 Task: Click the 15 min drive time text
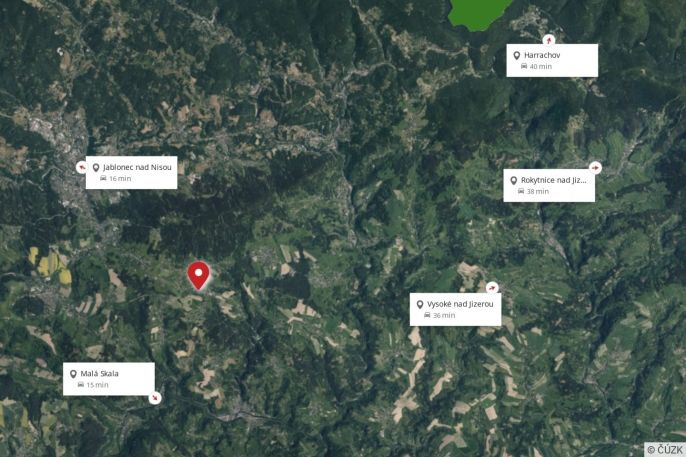[x=97, y=385]
